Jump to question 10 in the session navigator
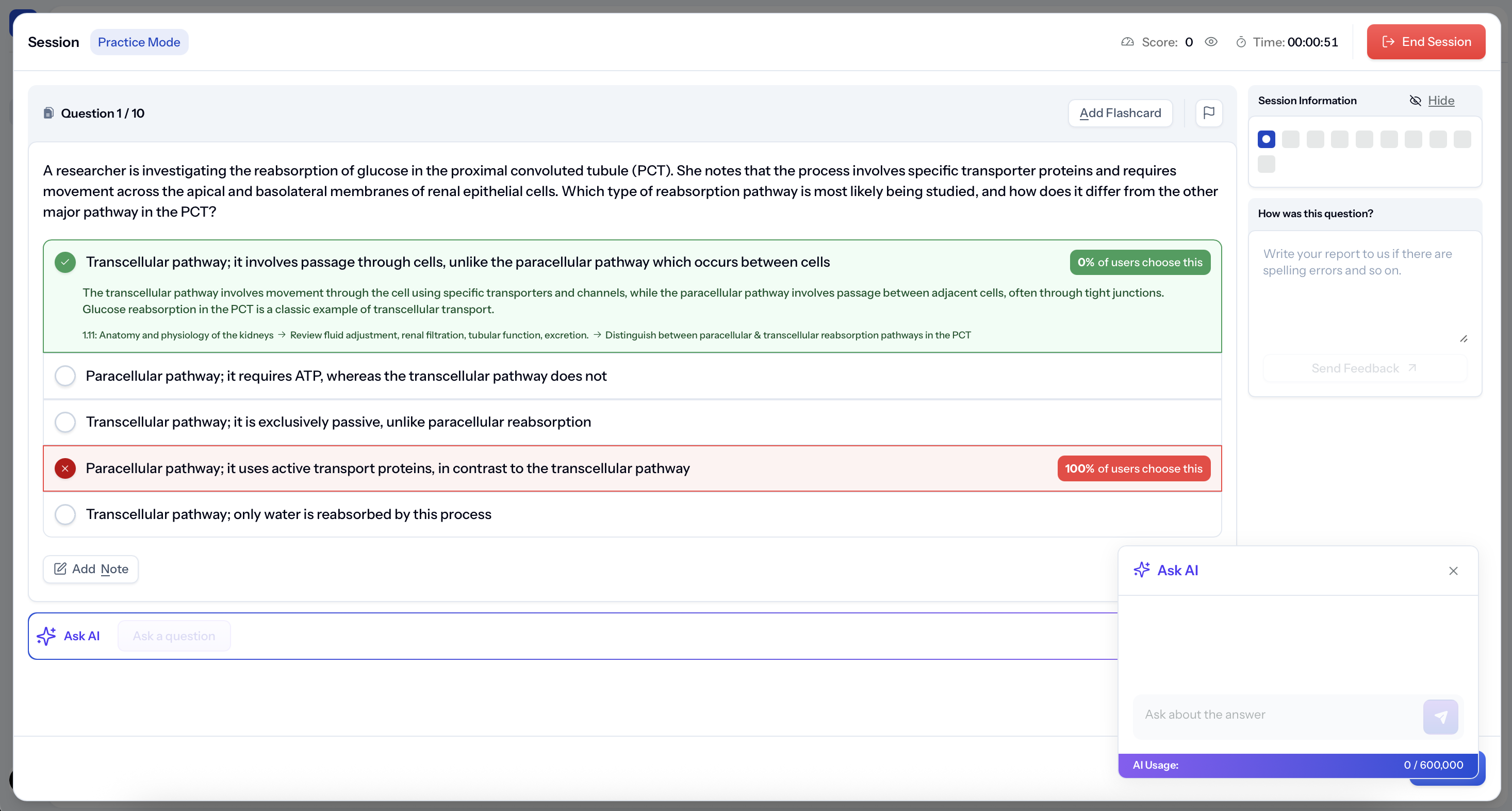1512x811 pixels. (x=1266, y=164)
